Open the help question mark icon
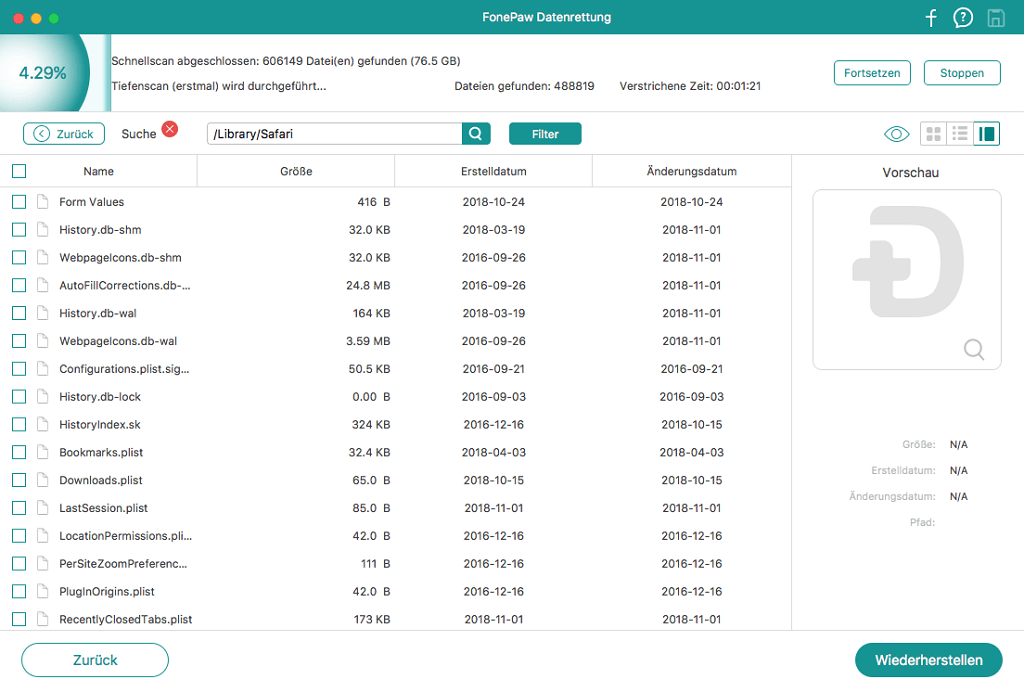The width and height of the screenshot is (1024, 692). click(x=963, y=18)
